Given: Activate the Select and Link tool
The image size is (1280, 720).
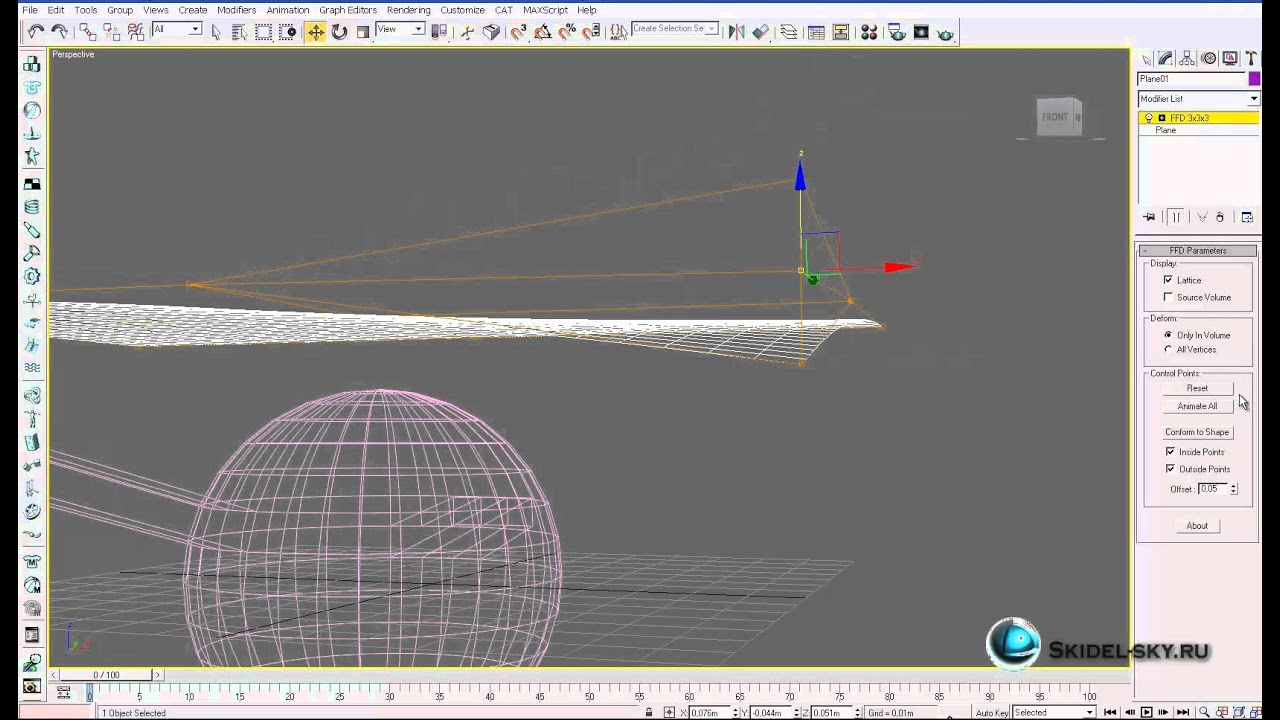Looking at the screenshot, I should 88,32.
